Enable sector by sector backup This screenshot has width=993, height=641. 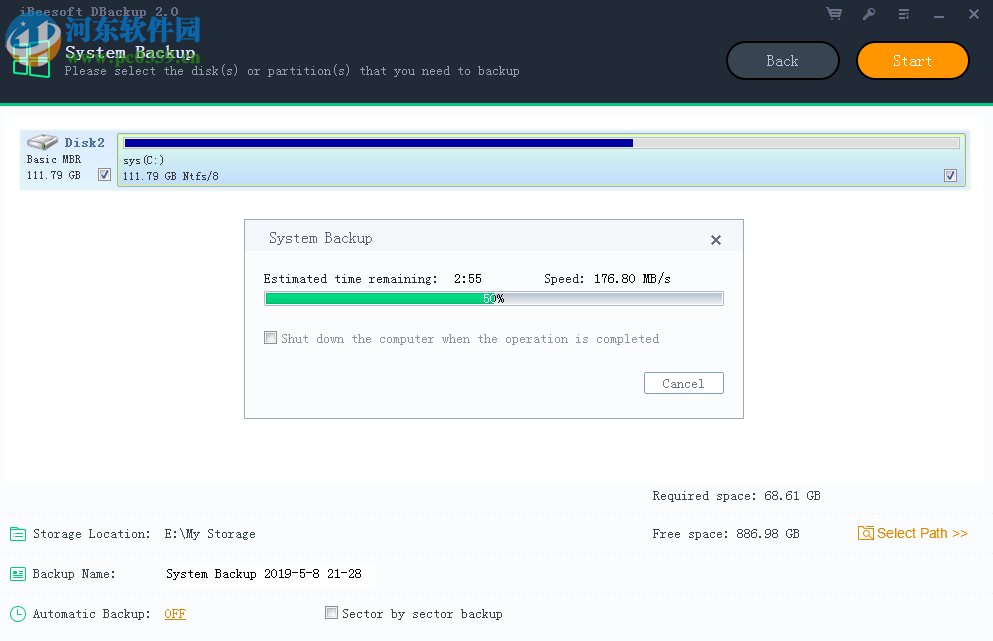[331, 613]
